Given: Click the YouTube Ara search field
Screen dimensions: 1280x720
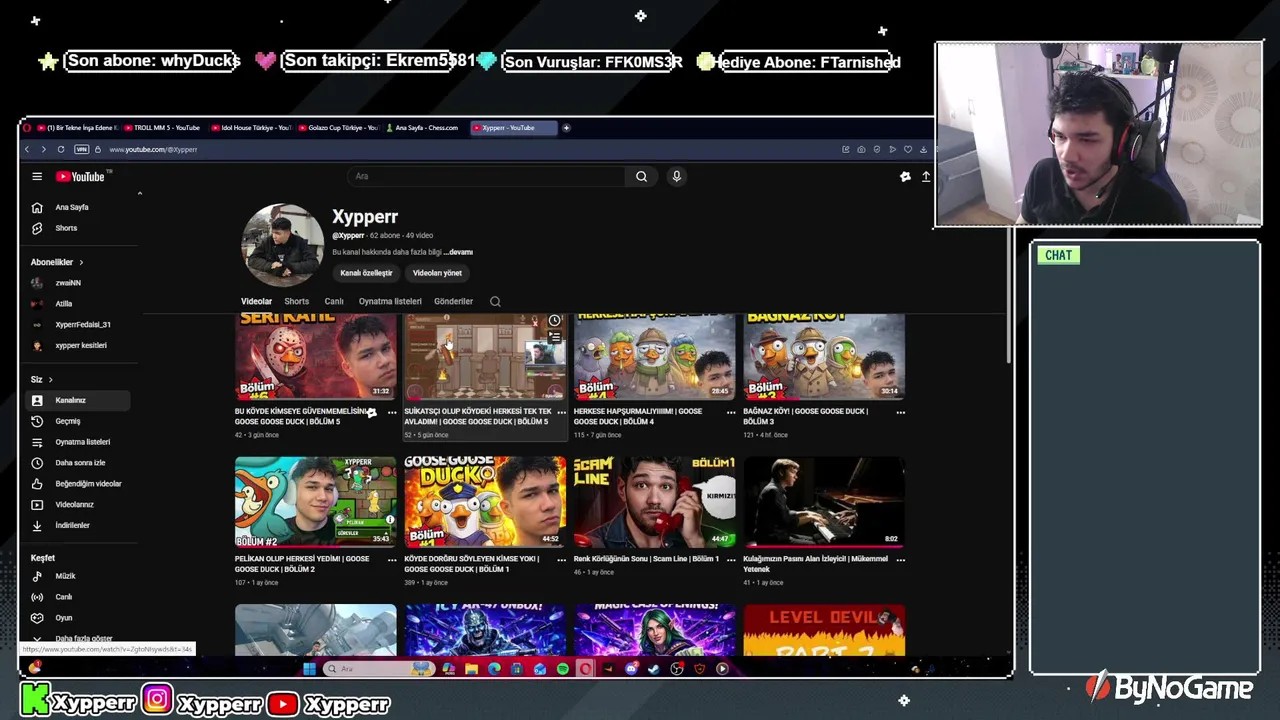Looking at the screenshot, I should click(x=487, y=177).
